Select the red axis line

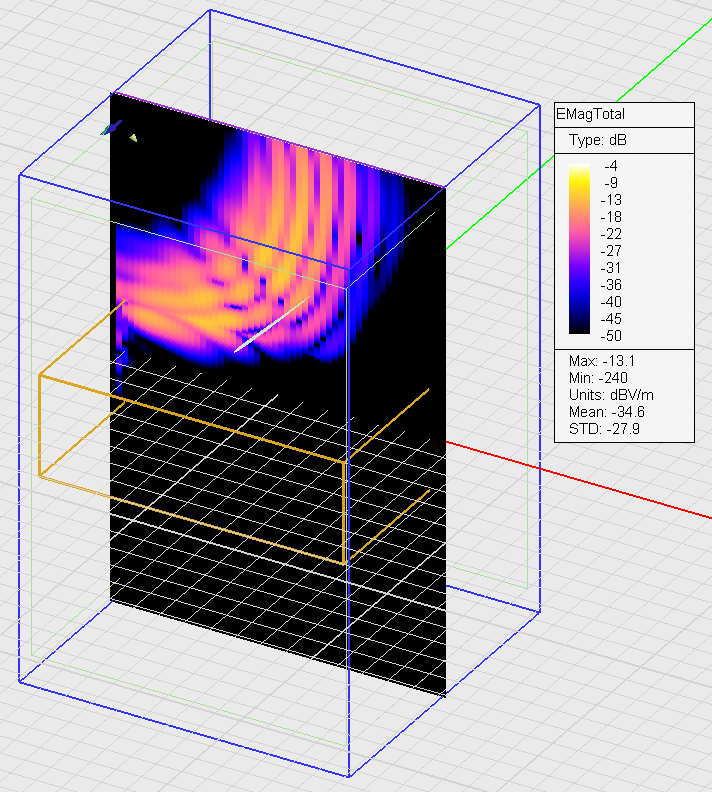tap(600, 487)
